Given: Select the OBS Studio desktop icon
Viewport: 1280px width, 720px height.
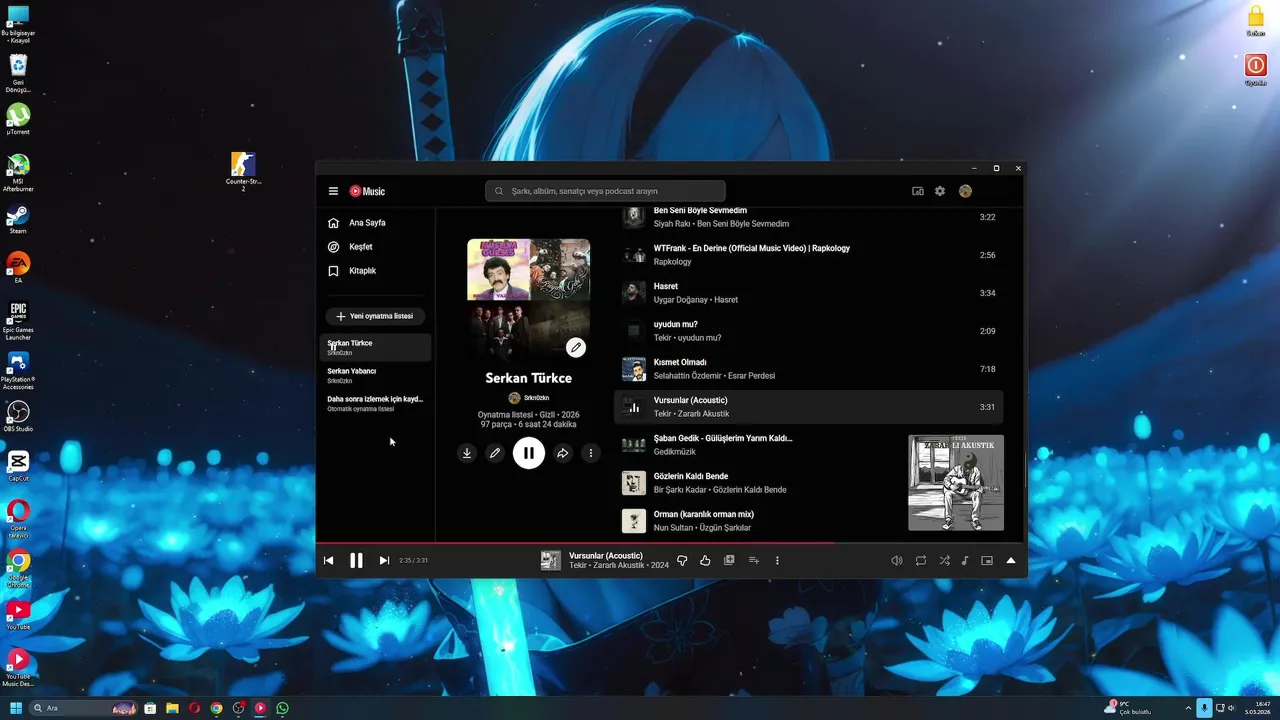Looking at the screenshot, I should click(18, 416).
